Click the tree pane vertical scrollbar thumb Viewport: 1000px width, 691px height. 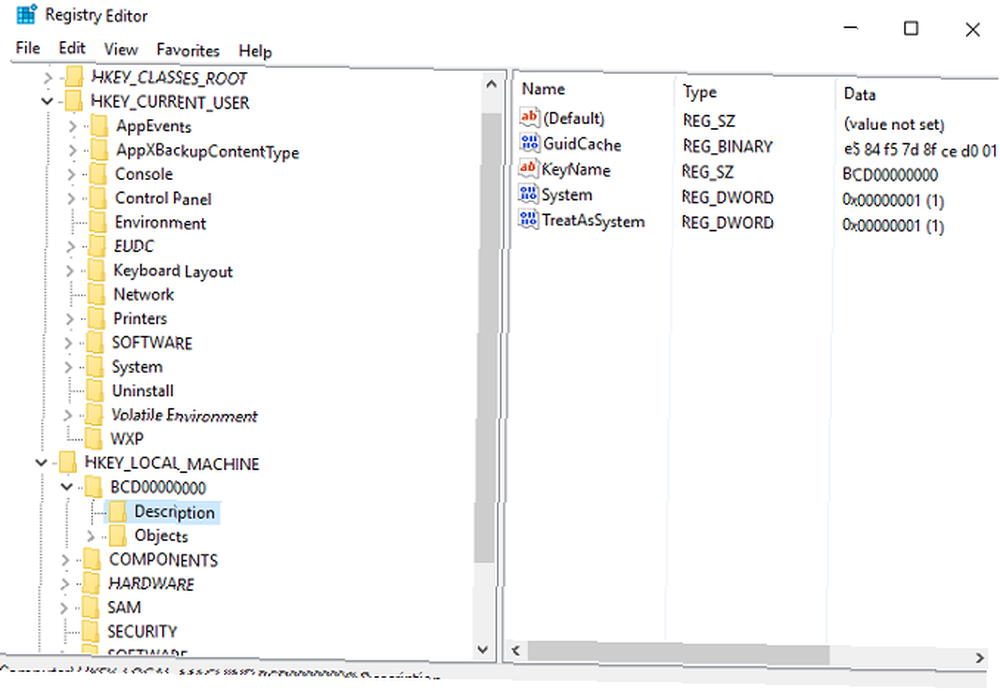pyautogui.click(x=489, y=338)
